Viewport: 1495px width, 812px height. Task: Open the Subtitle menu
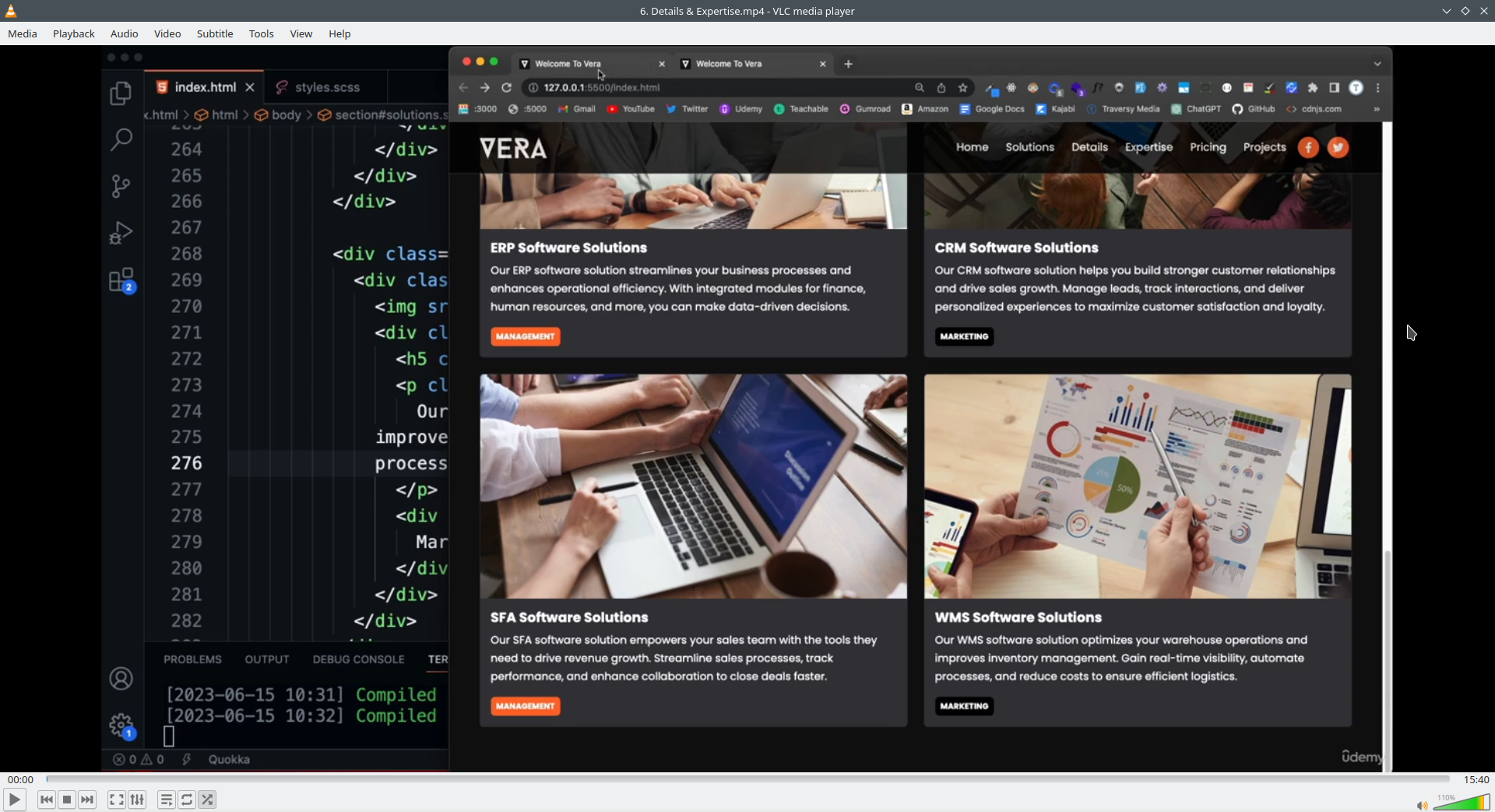pos(215,33)
